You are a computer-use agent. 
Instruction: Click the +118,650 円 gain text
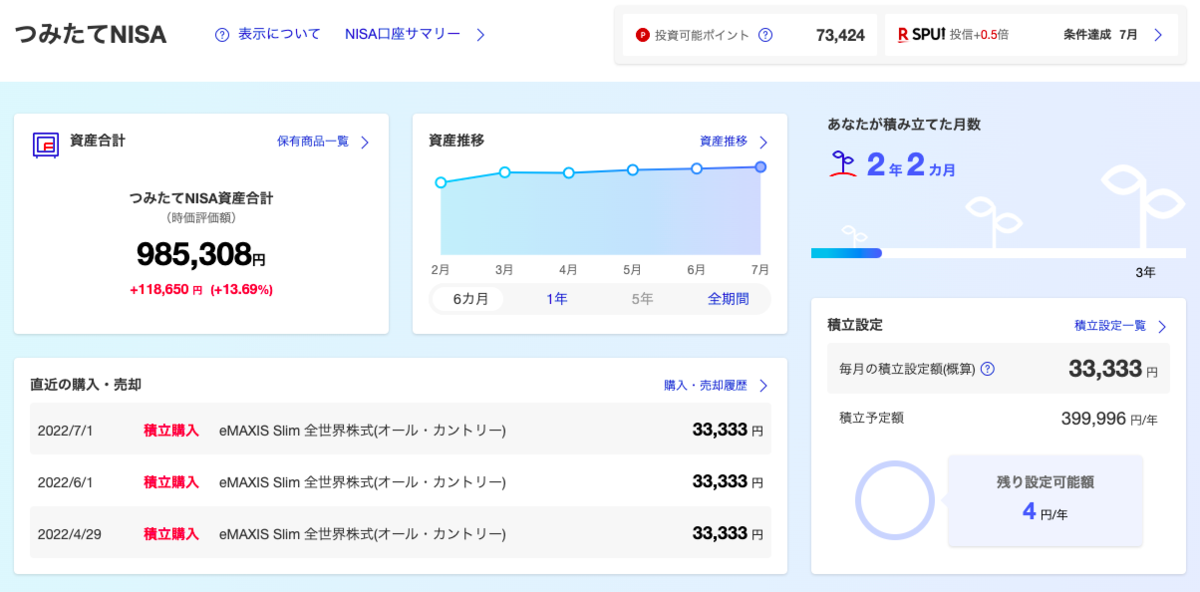pos(166,290)
